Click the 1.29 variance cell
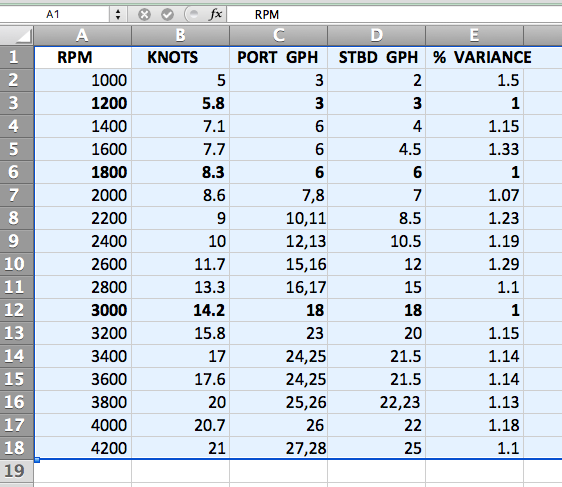This screenshot has height=487, width=562. 475,264
